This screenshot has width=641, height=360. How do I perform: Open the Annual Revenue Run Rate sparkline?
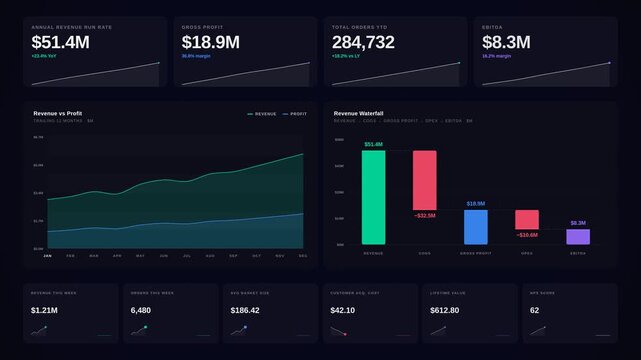coord(95,74)
